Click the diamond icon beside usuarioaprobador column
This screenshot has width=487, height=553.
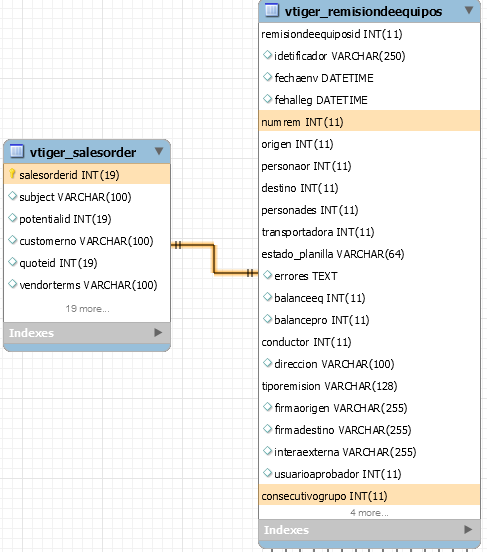tap(268, 473)
